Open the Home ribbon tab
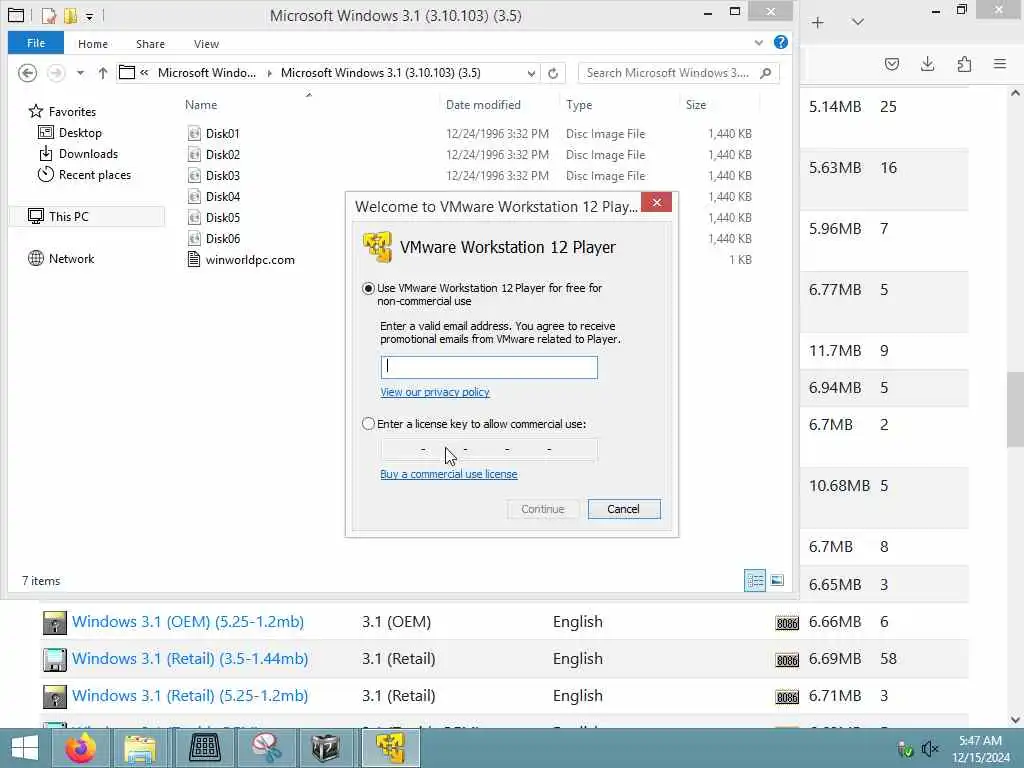The height and width of the screenshot is (768, 1024). 93,44
